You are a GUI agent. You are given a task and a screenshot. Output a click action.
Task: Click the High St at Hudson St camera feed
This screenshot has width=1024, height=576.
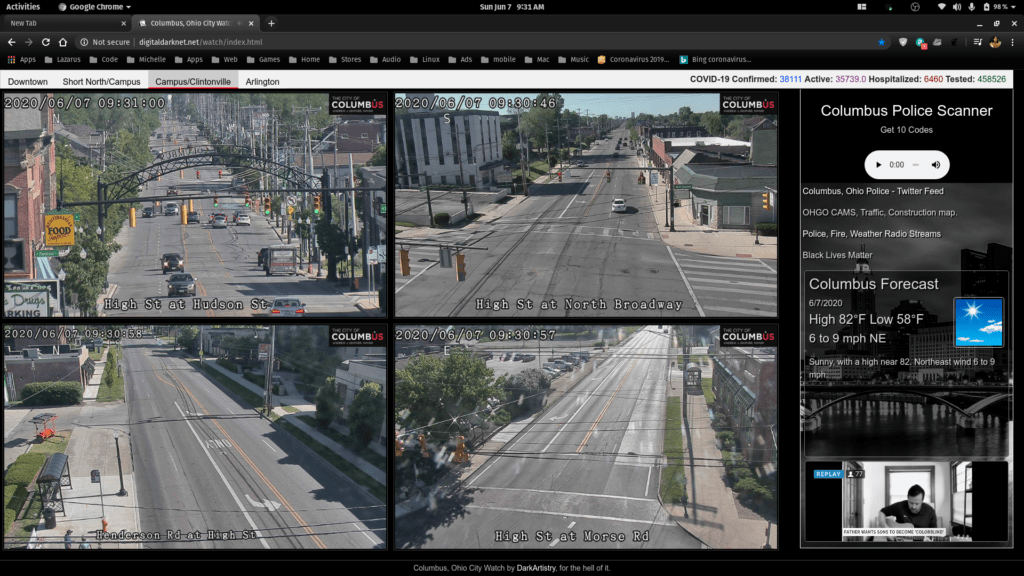195,204
